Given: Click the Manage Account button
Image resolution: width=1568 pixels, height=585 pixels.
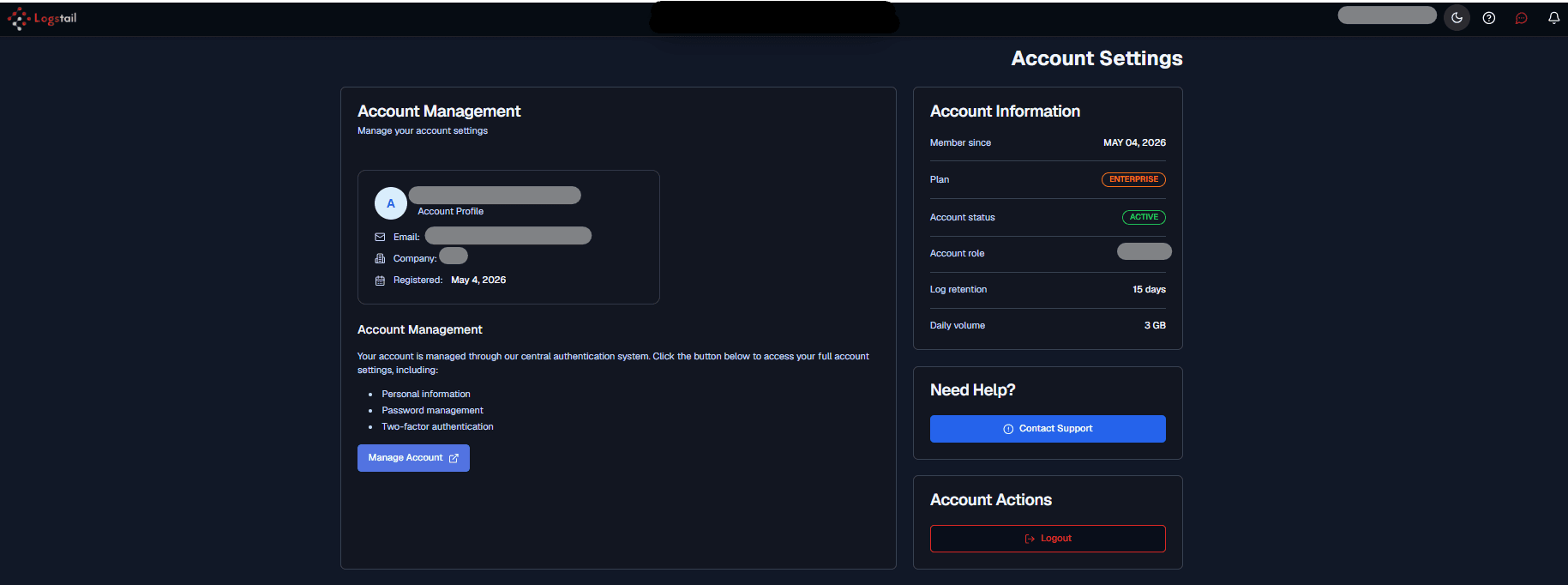Looking at the screenshot, I should click(413, 458).
